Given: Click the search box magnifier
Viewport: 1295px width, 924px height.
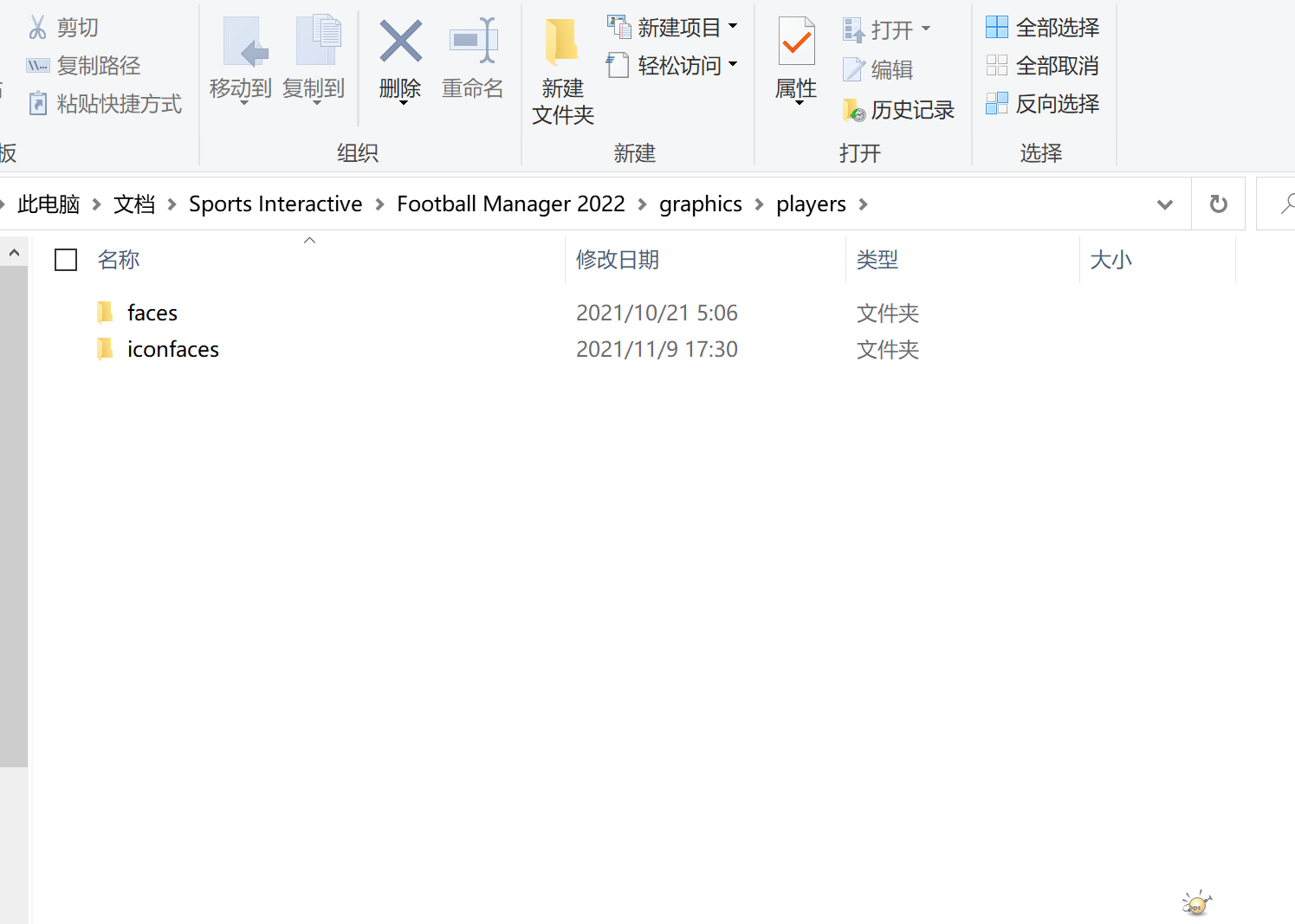Looking at the screenshot, I should [1288, 204].
